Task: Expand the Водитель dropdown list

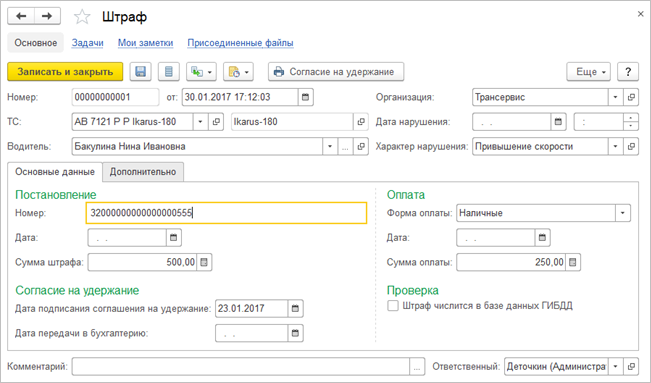Action: tap(330, 146)
